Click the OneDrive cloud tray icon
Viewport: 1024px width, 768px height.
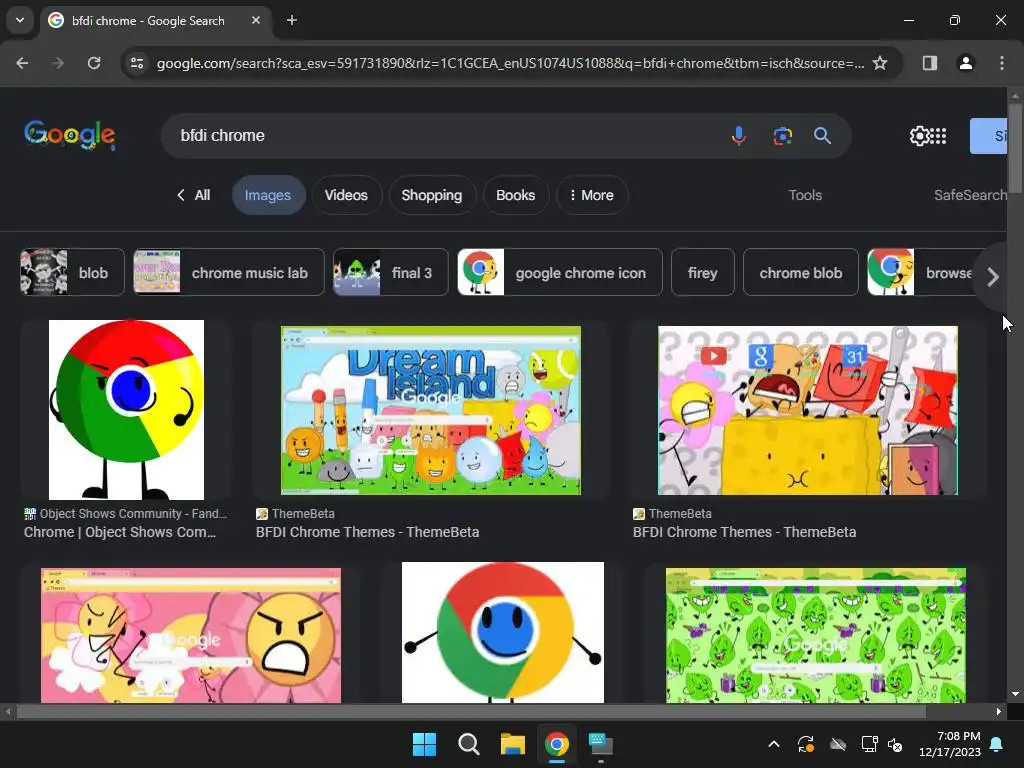838,744
